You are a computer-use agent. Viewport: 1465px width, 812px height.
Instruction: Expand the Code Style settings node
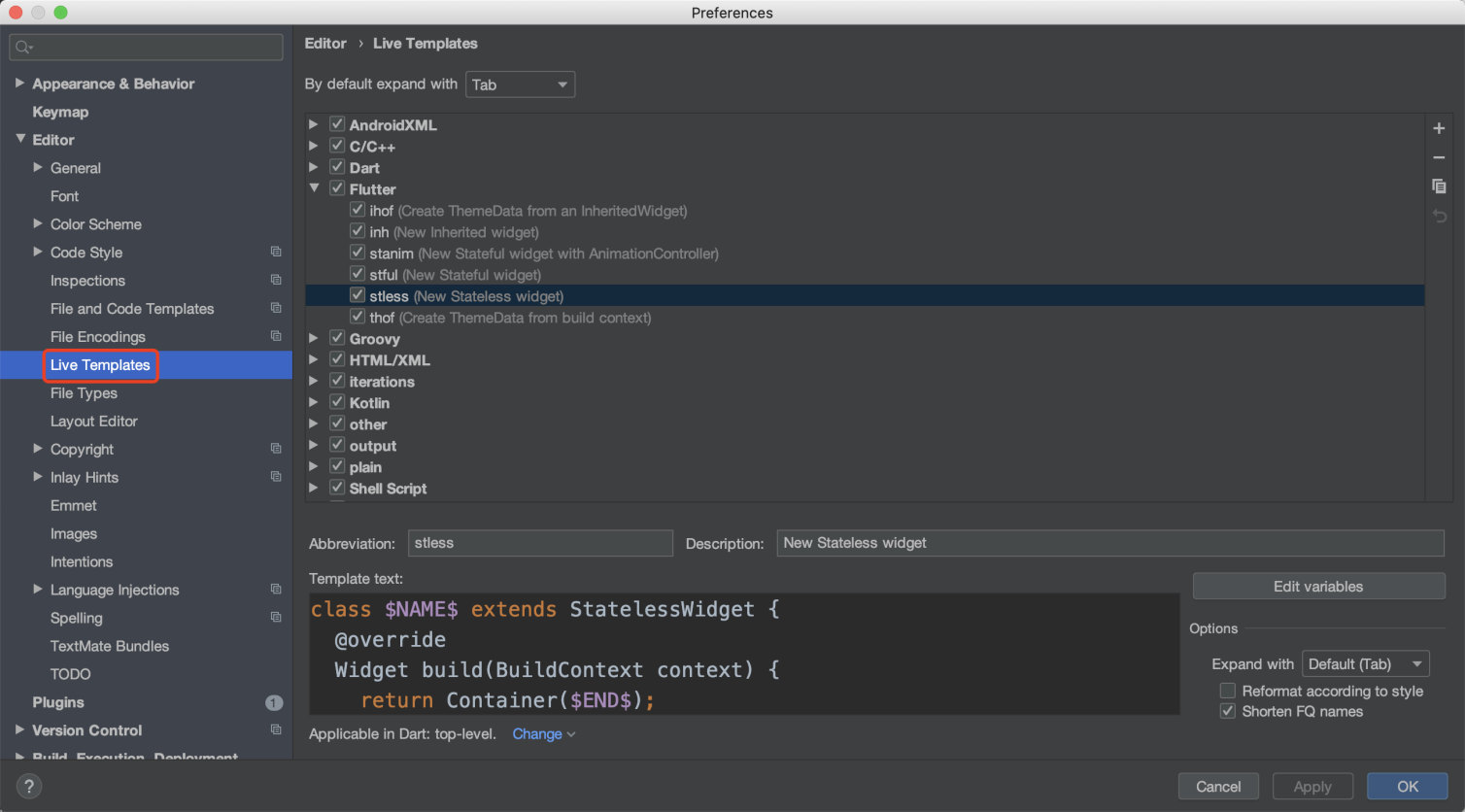coord(38,252)
